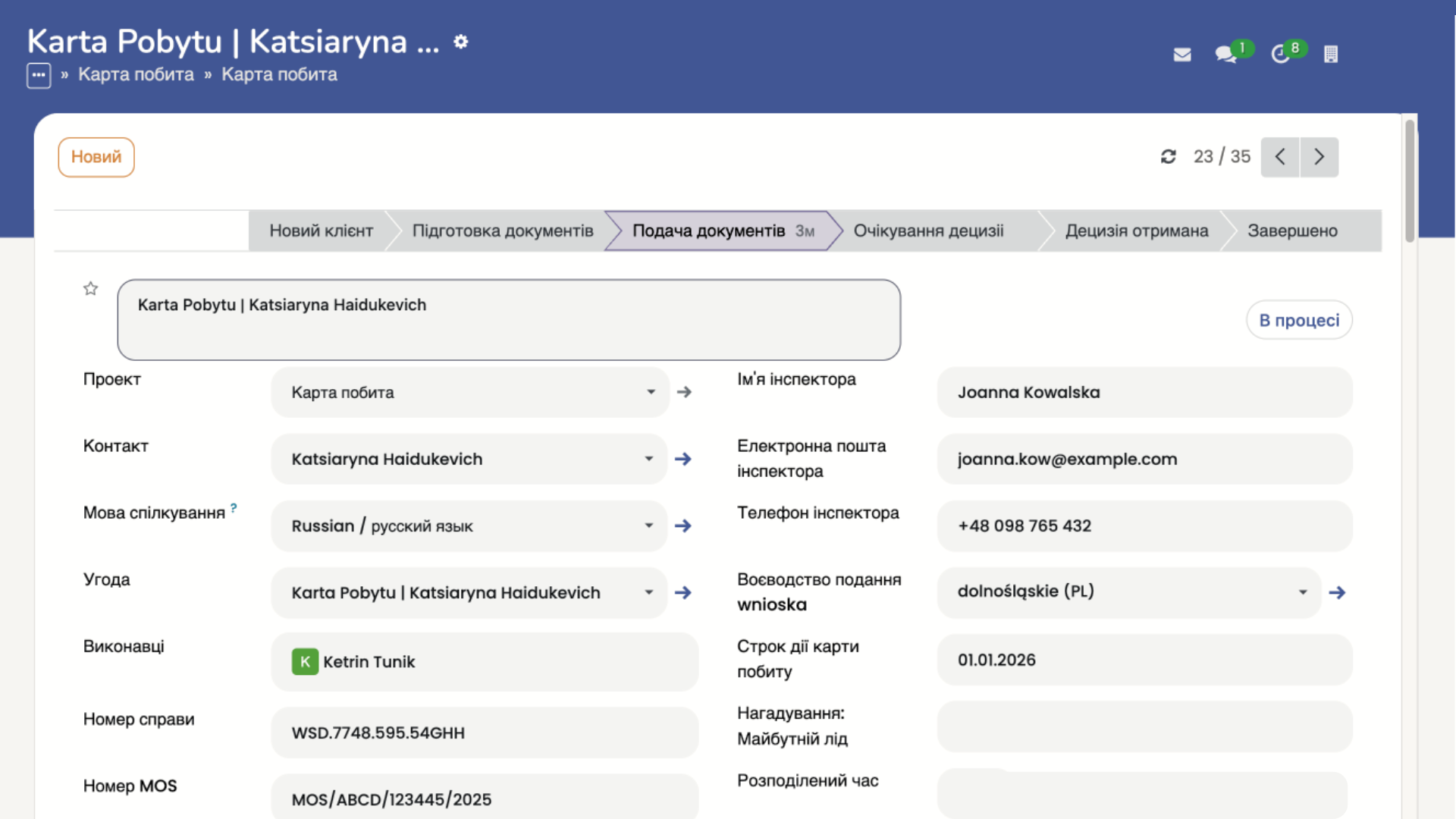Click the В процесі button

pos(1299,319)
